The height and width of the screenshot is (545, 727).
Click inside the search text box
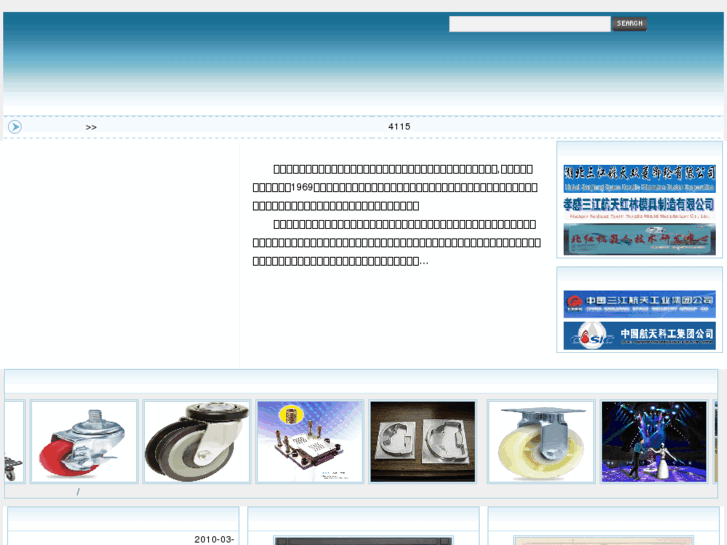pyautogui.click(x=529, y=24)
